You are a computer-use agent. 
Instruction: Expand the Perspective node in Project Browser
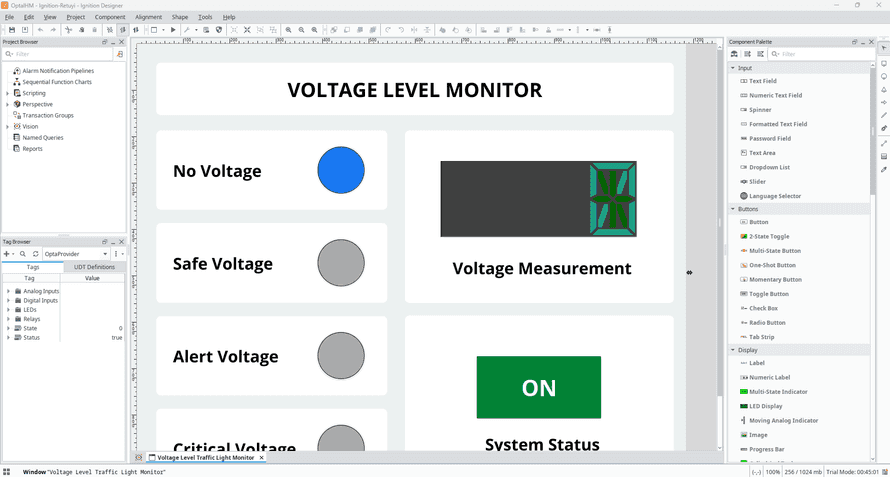pyautogui.click(x=8, y=104)
